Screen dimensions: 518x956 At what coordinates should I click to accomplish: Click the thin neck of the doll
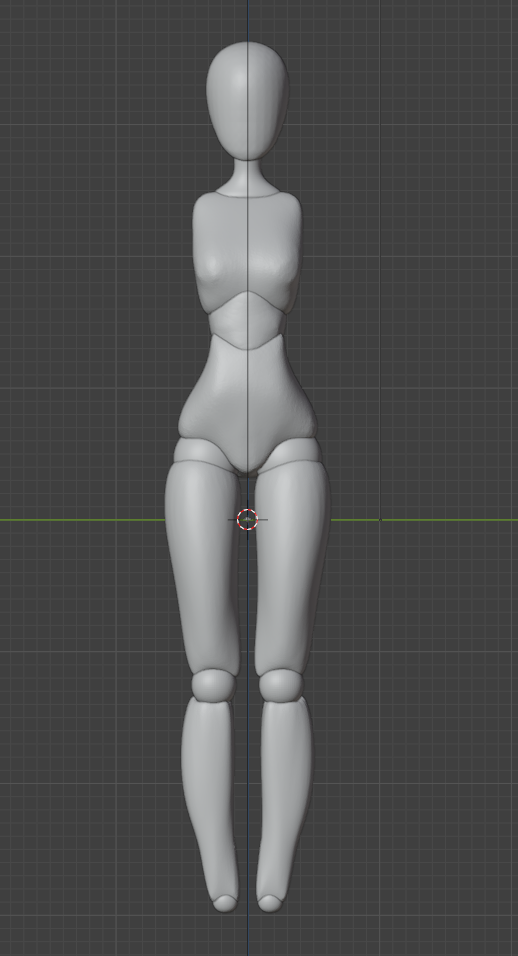point(247,178)
